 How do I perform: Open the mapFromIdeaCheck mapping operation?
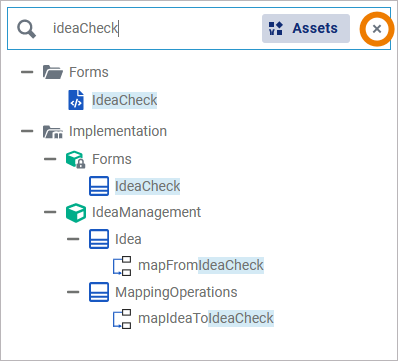point(201,265)
